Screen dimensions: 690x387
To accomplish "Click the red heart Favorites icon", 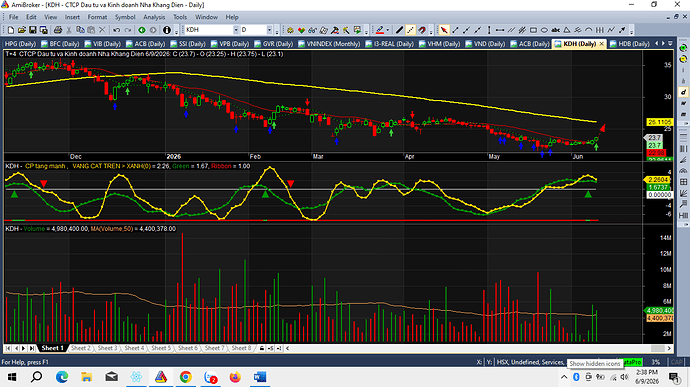I will pos(301,30).
